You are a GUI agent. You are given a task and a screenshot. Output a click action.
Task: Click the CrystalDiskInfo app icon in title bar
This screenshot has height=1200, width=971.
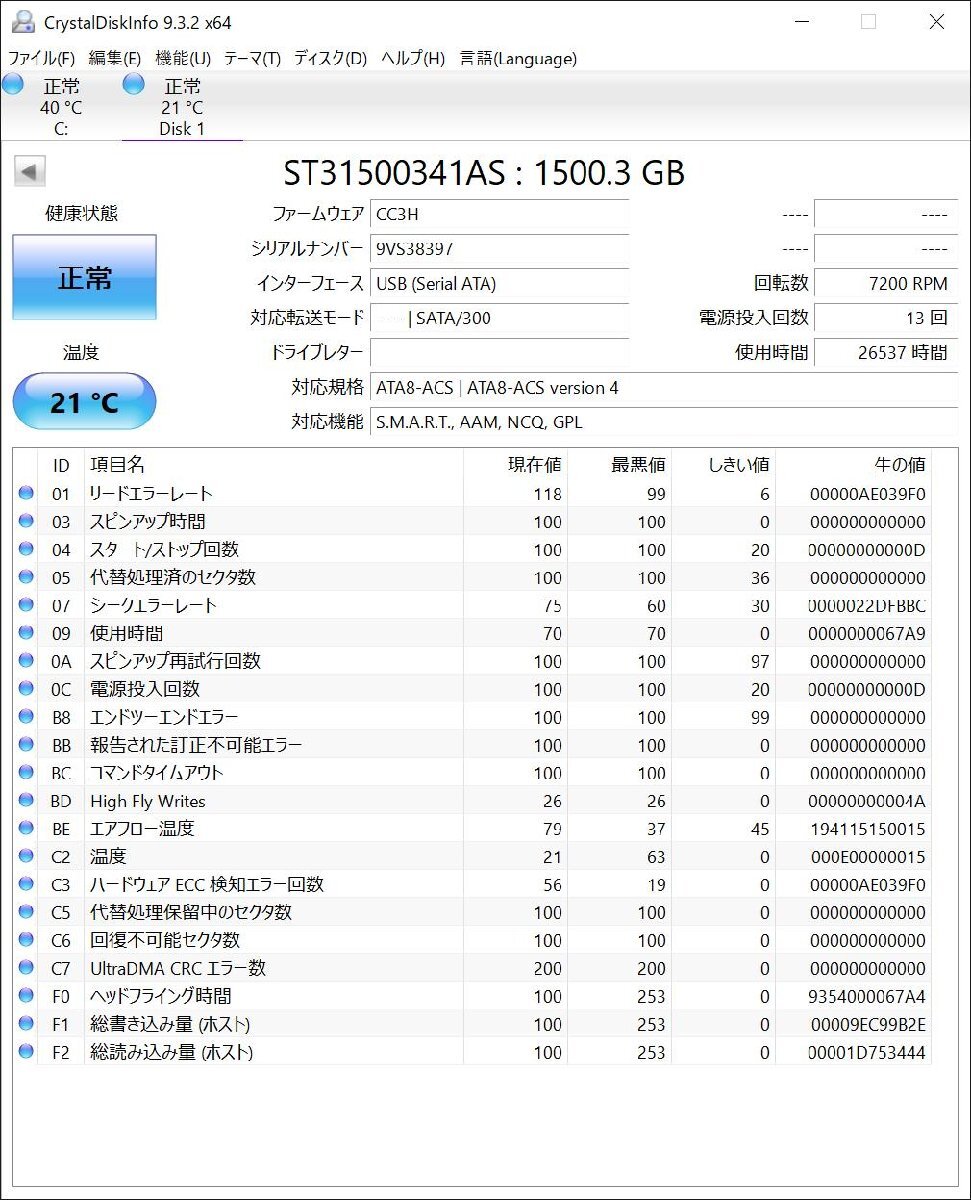[23, 21]
